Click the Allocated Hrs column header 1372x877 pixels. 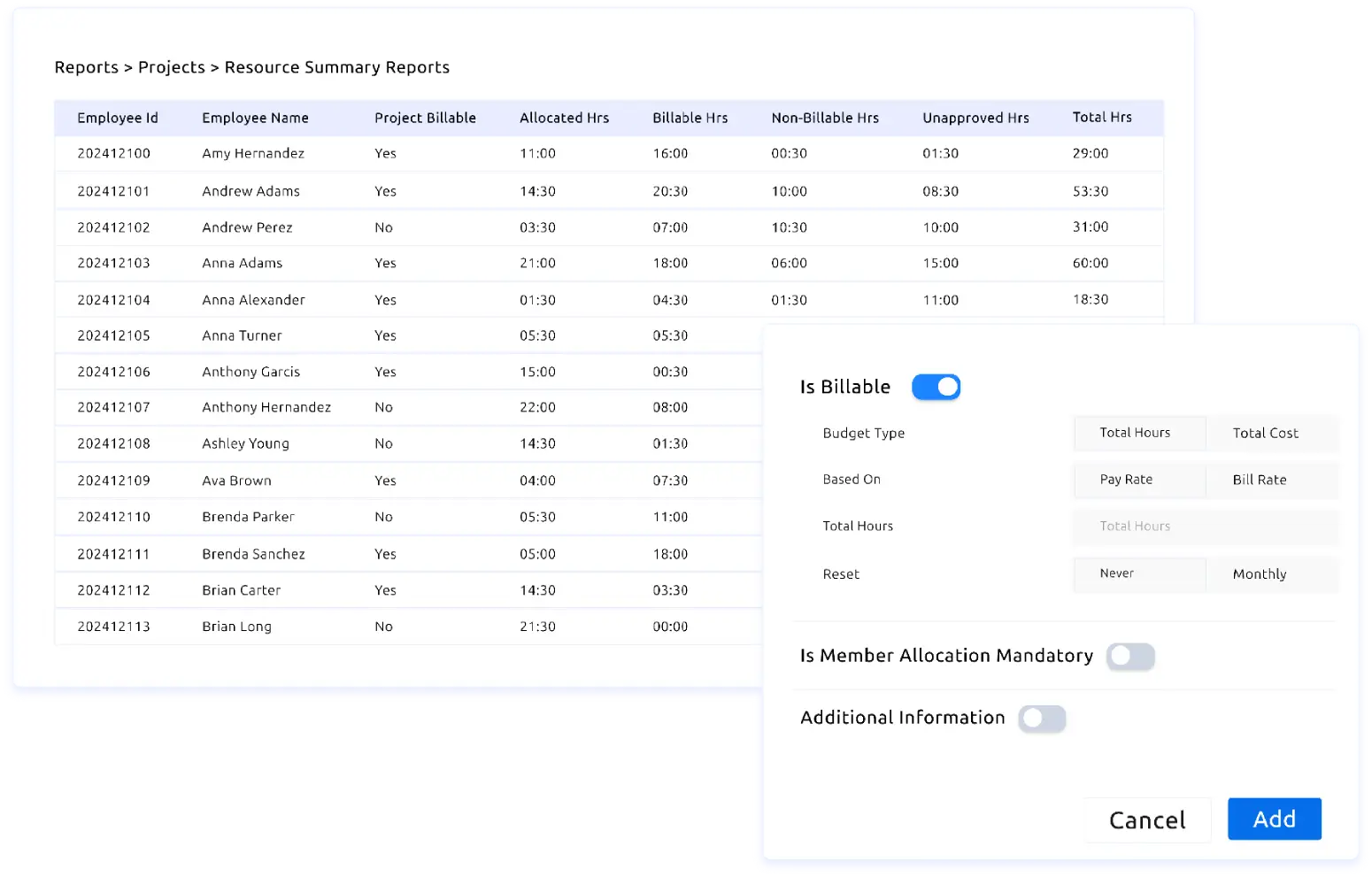pos(565,117)
